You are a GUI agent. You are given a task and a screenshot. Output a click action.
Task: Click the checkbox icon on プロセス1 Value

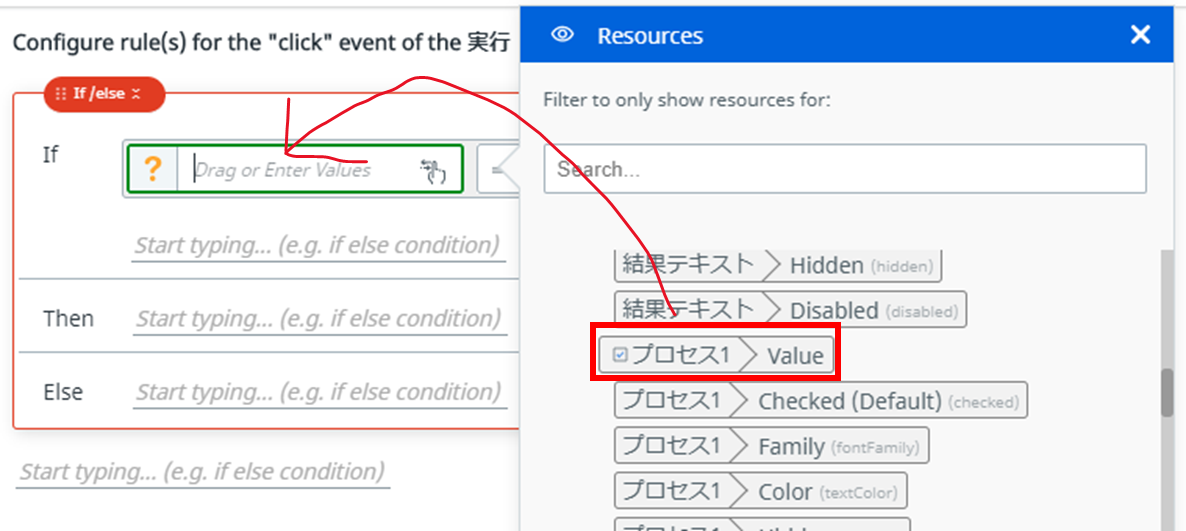[x=619, y=355]
